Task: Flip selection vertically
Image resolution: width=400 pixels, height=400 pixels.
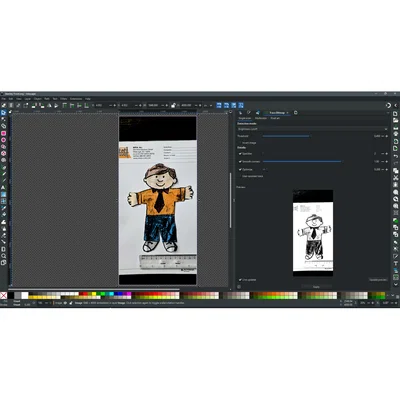Action: [56, 105]
